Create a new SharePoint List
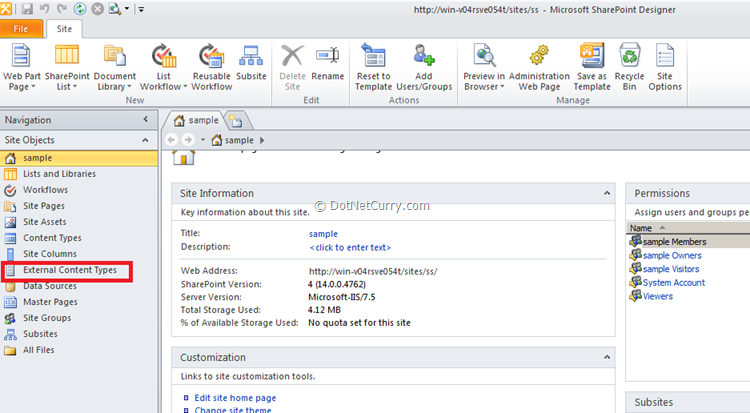The height and width of the screenshot is (413, 750). tap(67, 67)
